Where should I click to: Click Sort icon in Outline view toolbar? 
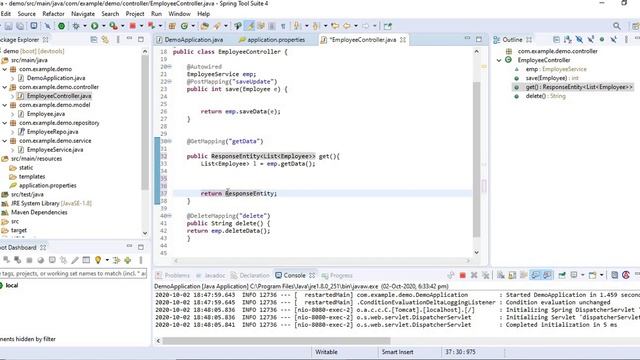568,40
